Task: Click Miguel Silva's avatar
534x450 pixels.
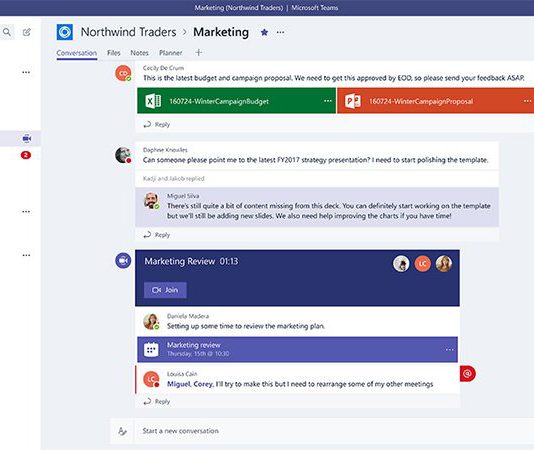Action: coord(152,201)
